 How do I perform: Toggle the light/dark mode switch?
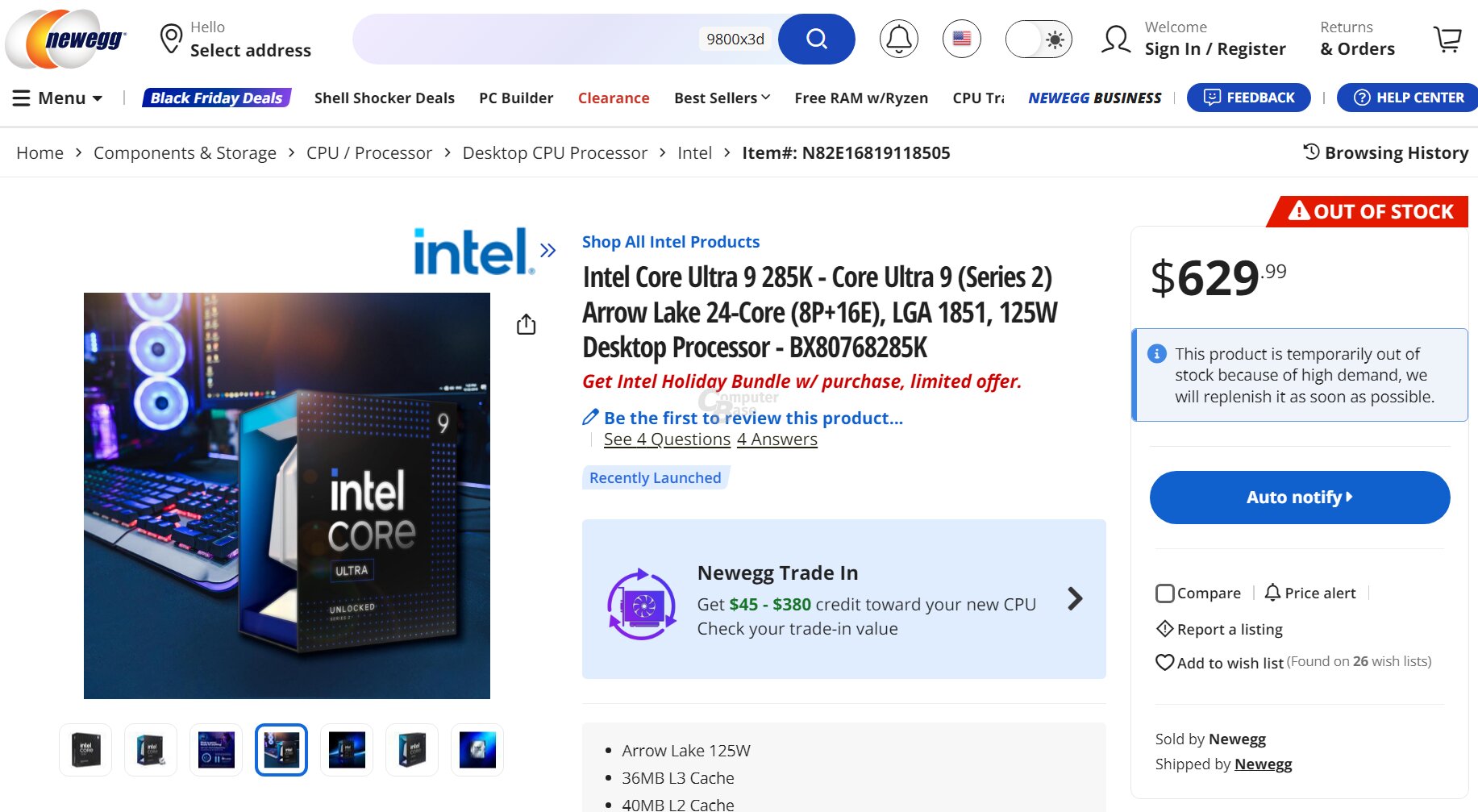click(x=1039, y=38)
